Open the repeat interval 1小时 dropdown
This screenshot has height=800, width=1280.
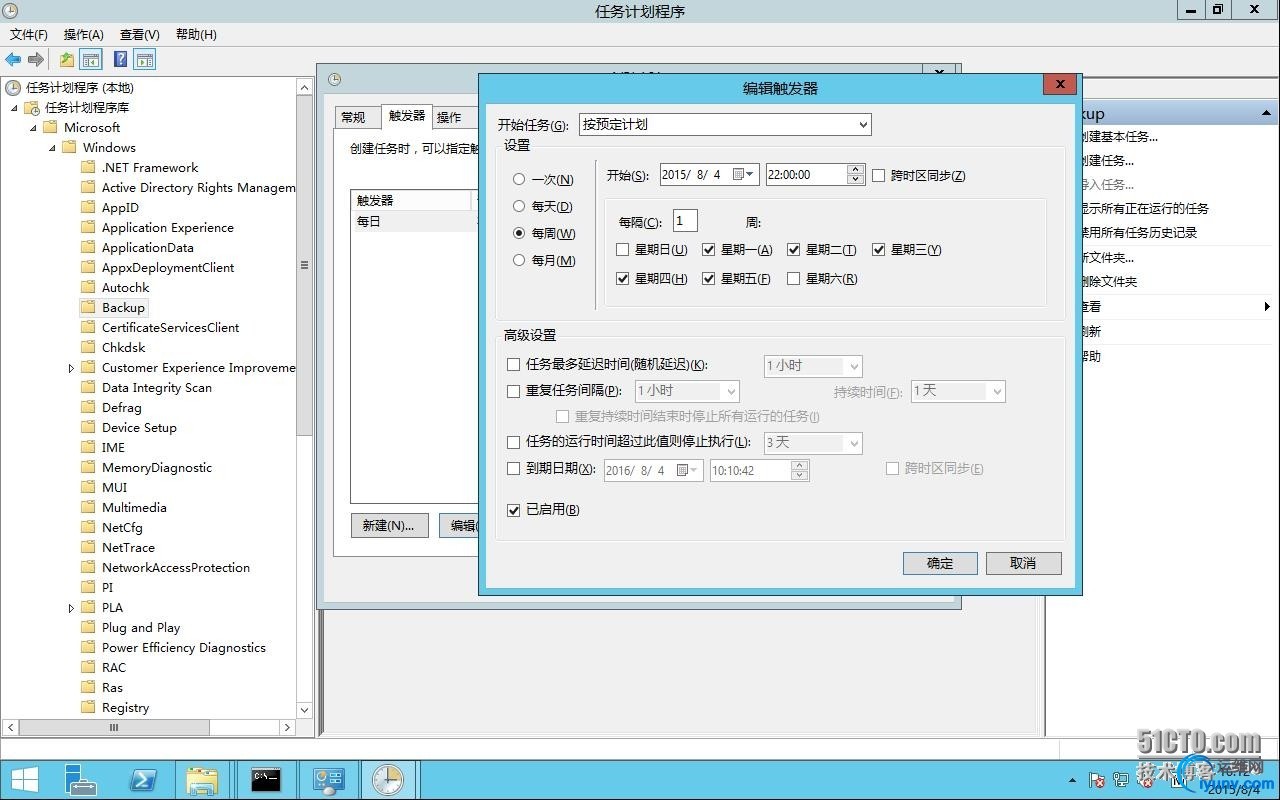(x=687, y=391)
